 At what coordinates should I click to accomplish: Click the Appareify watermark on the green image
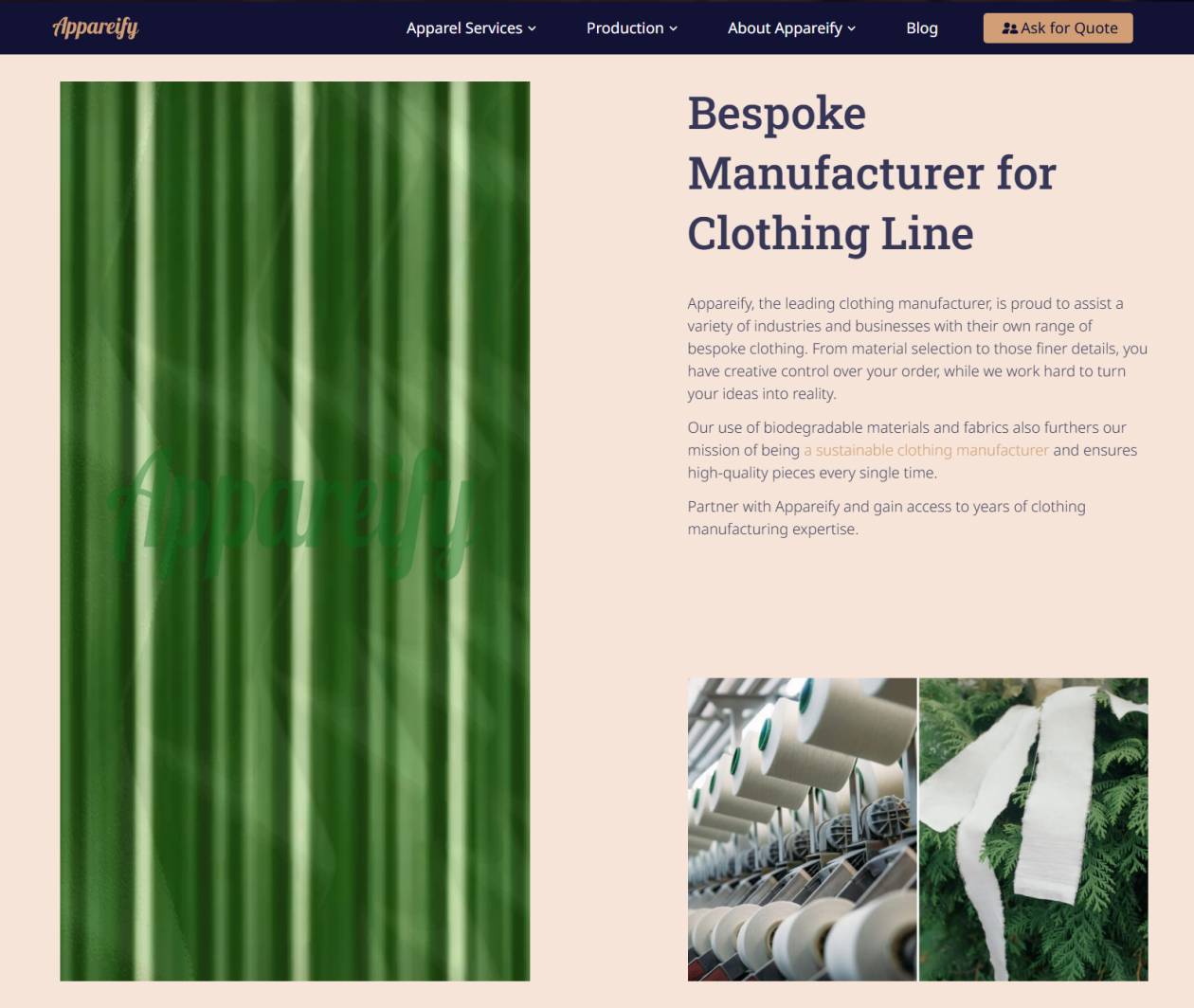[292, 513]
